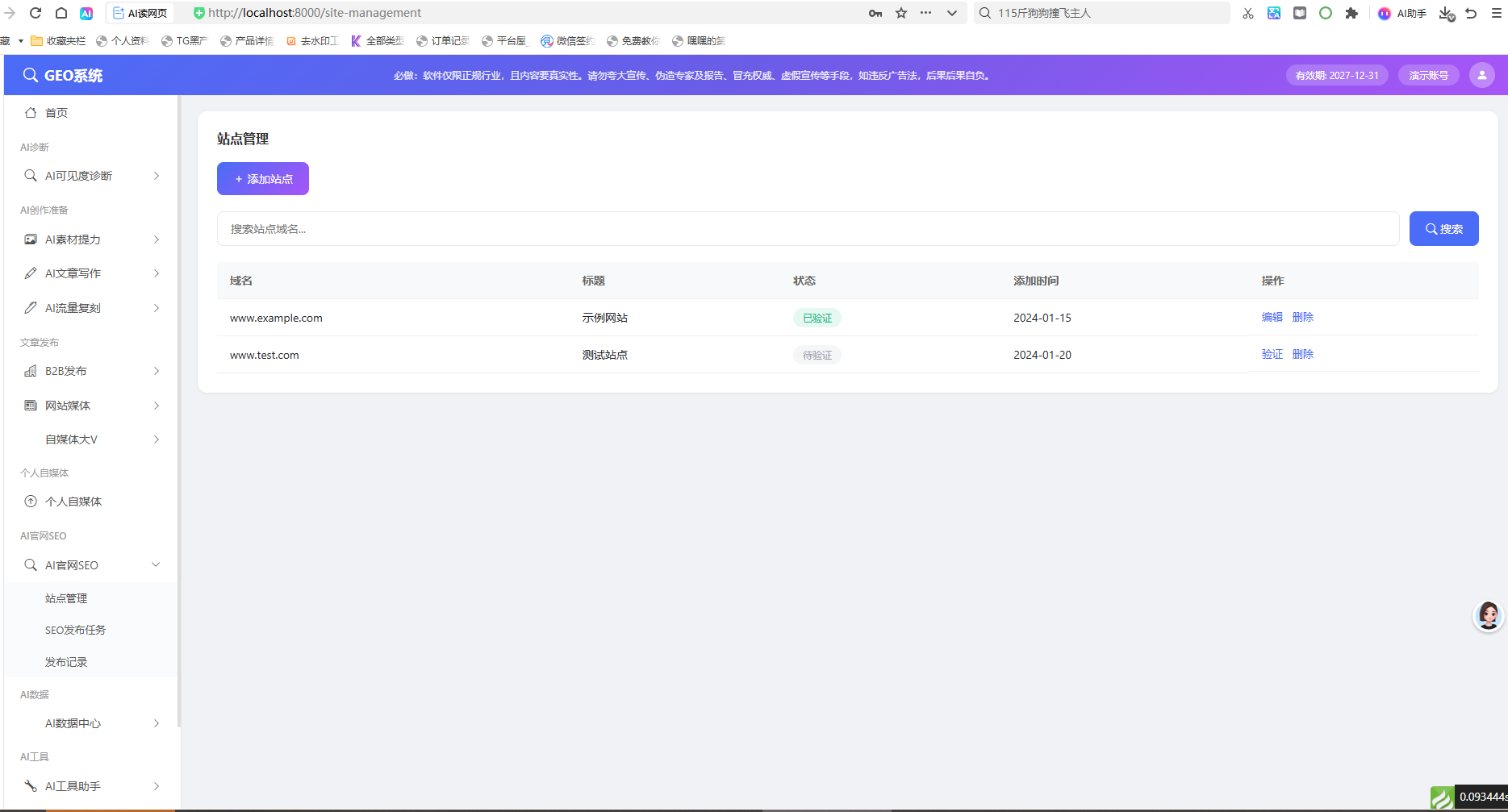Reload the page with browser refresh icon

(x=36, y=13)
